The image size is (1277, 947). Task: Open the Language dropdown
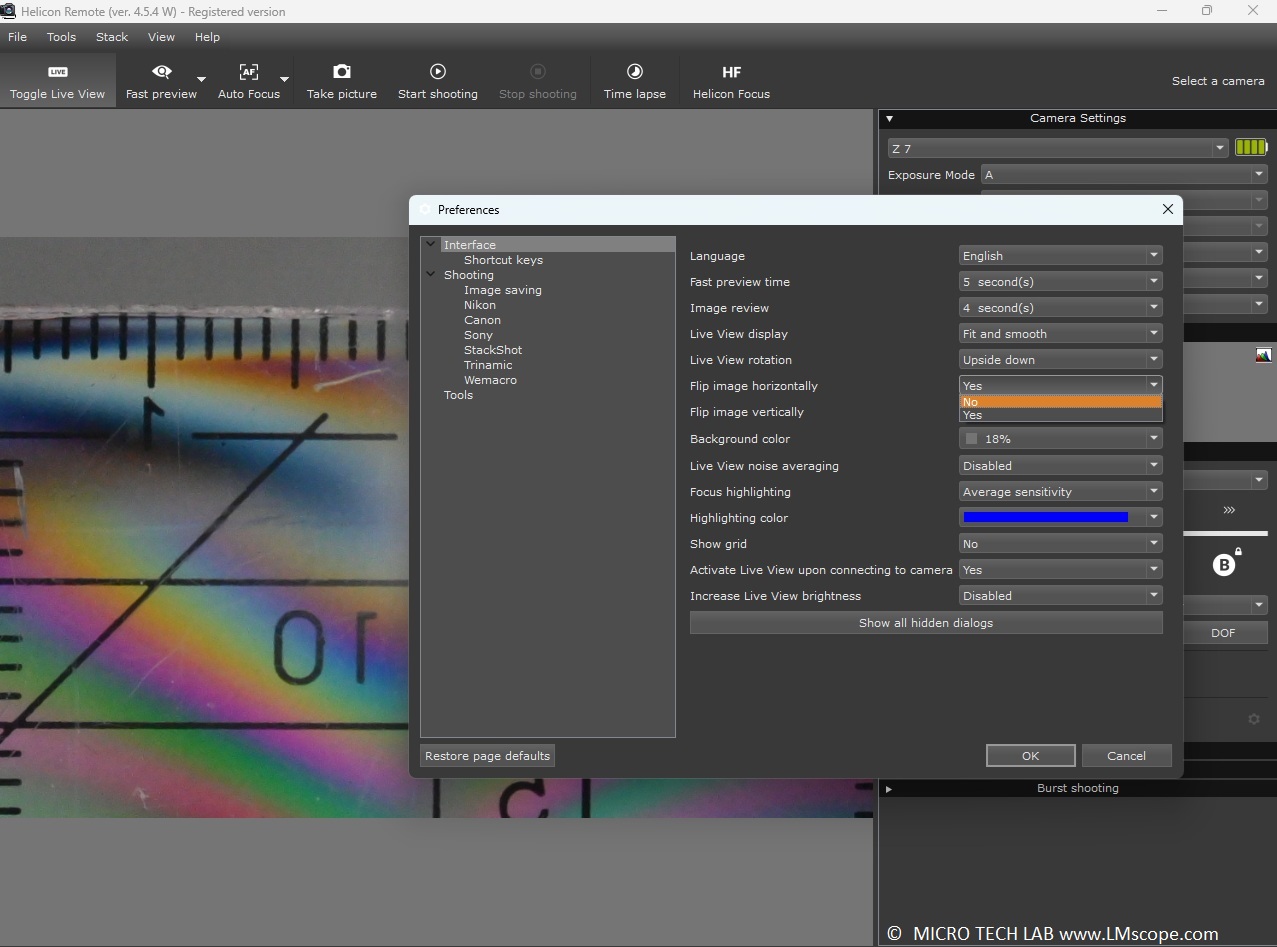[1060, 256]
